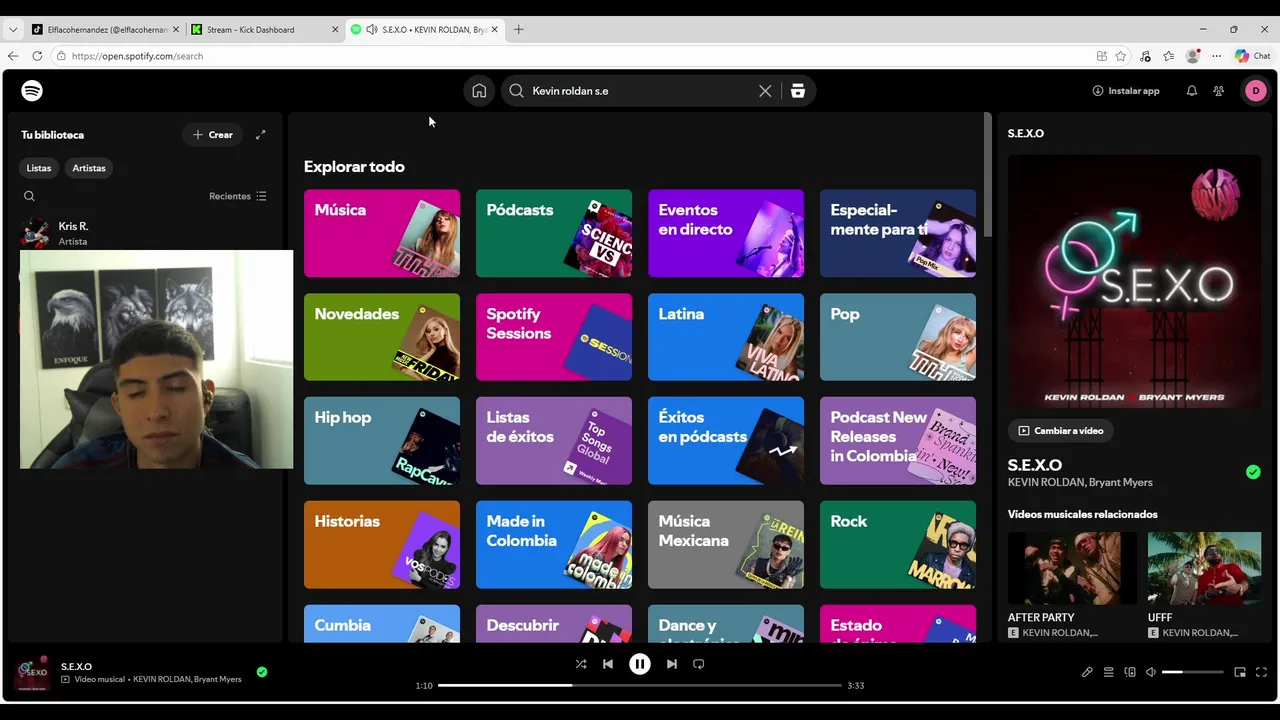
Task: Open connect to a device icon
Action: (1130, 673)
